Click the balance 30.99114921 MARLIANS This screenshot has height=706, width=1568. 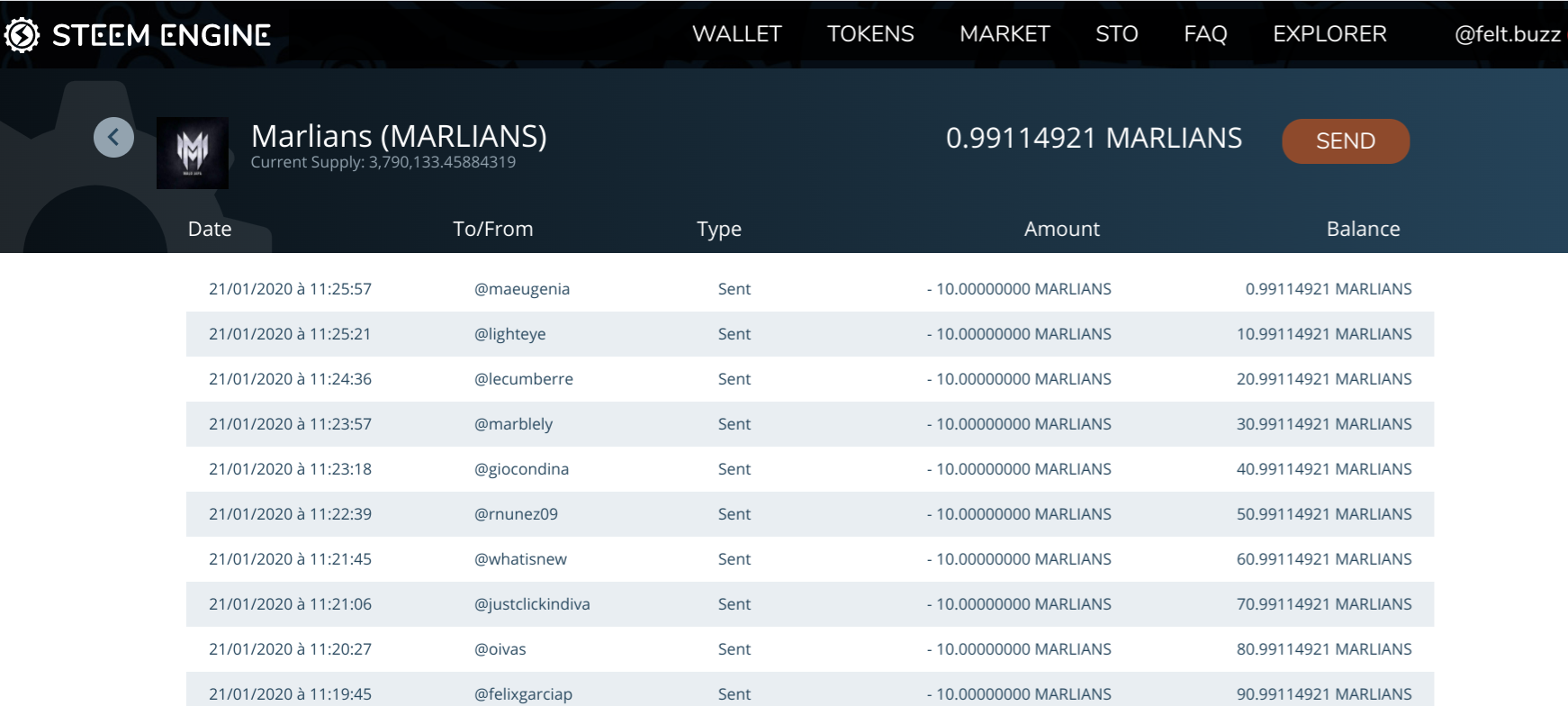1324,424
